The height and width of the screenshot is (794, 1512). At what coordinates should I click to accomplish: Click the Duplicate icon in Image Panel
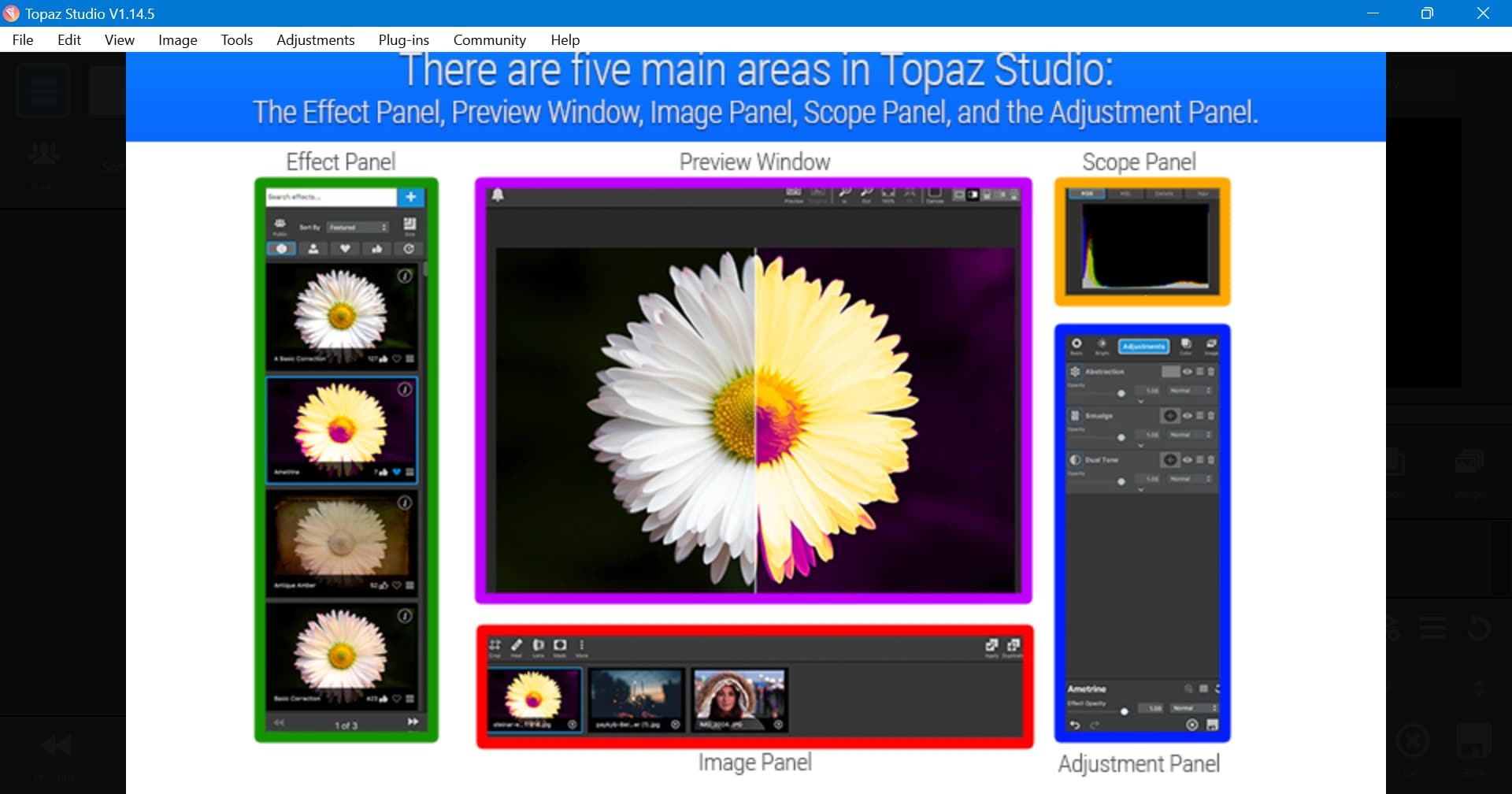click(1014, 647)
